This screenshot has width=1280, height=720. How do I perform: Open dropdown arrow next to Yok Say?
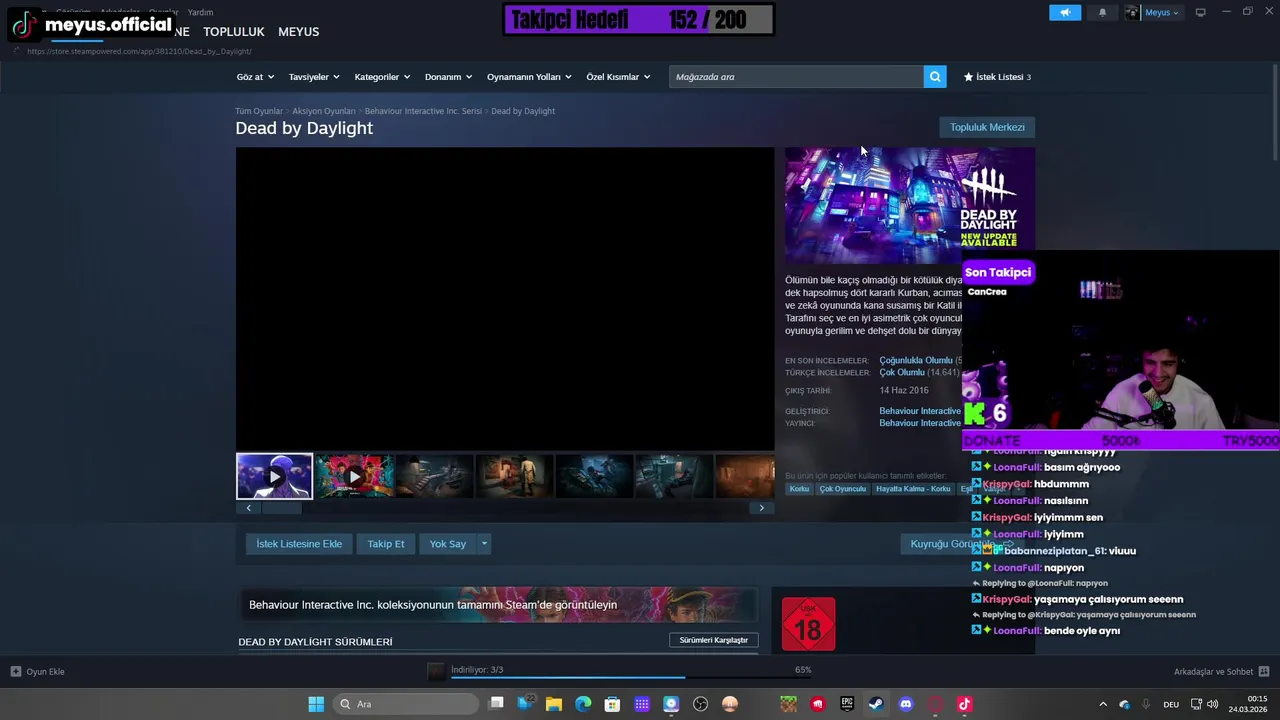(x=484, y=544)
